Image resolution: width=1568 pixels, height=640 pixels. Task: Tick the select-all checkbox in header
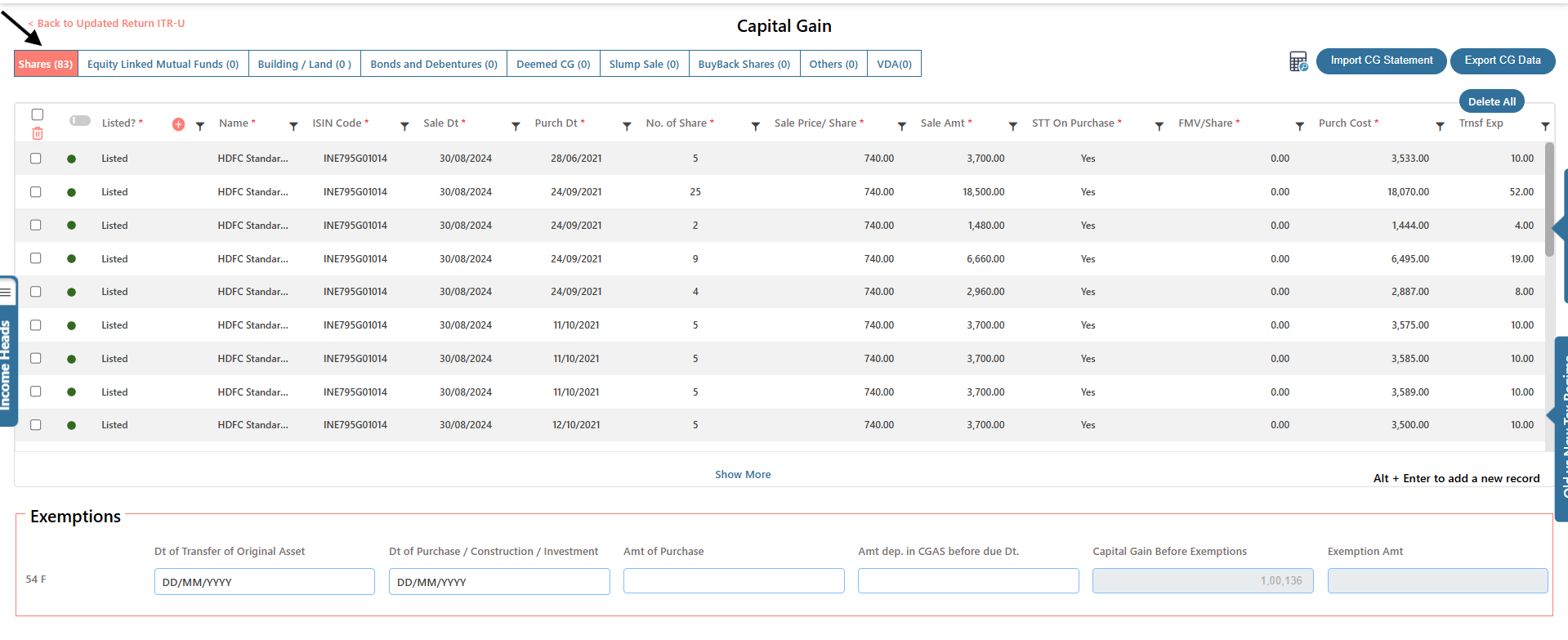tap(38, 114)
